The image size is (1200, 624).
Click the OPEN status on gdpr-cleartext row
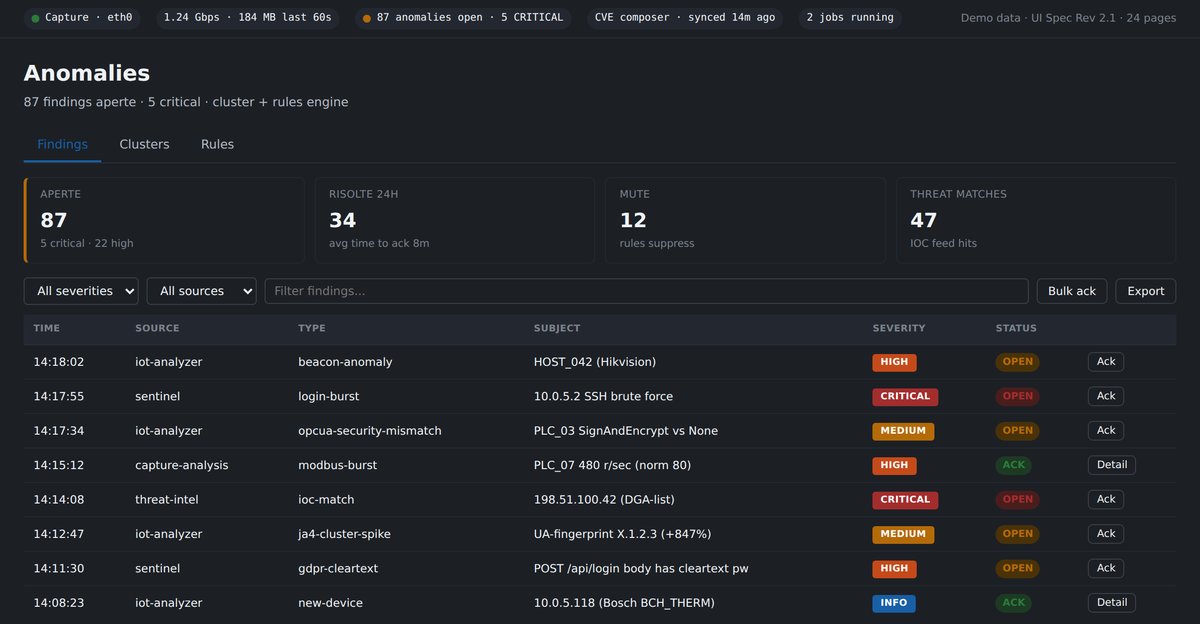tap(1017, 568)
